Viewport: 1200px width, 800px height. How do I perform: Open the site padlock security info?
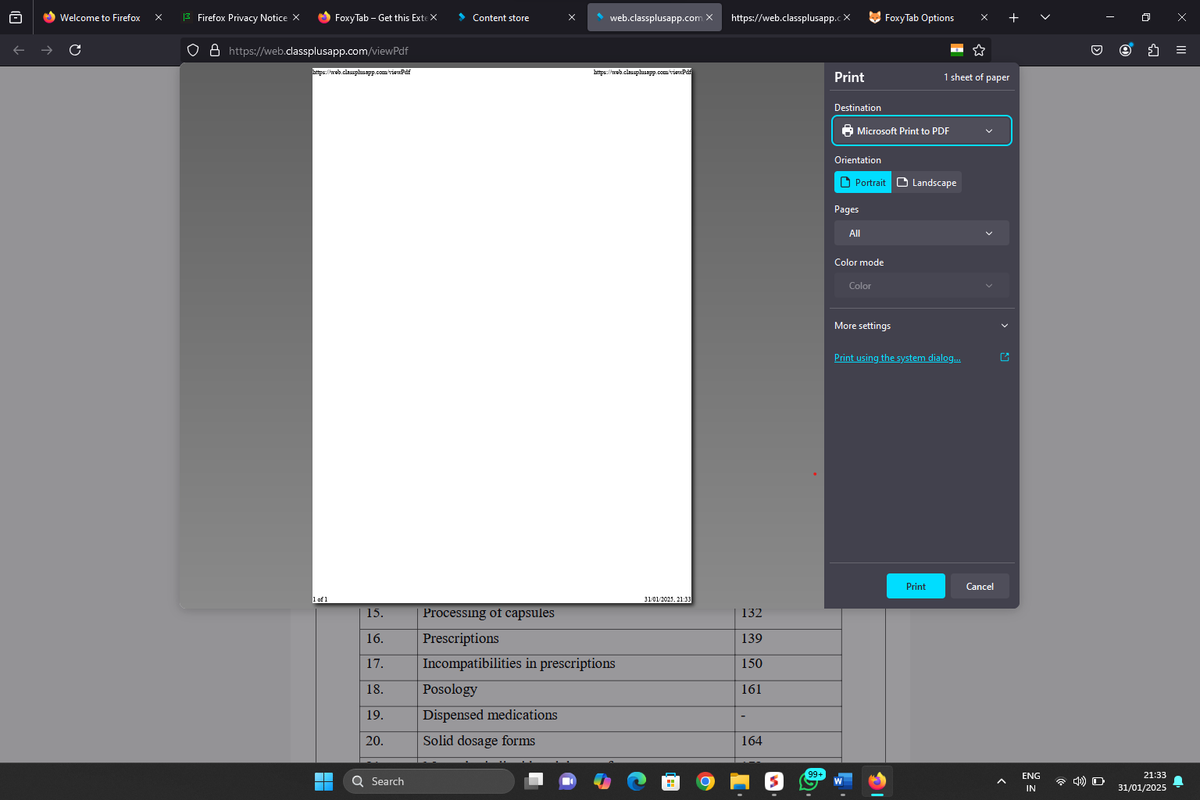[217, 51]
